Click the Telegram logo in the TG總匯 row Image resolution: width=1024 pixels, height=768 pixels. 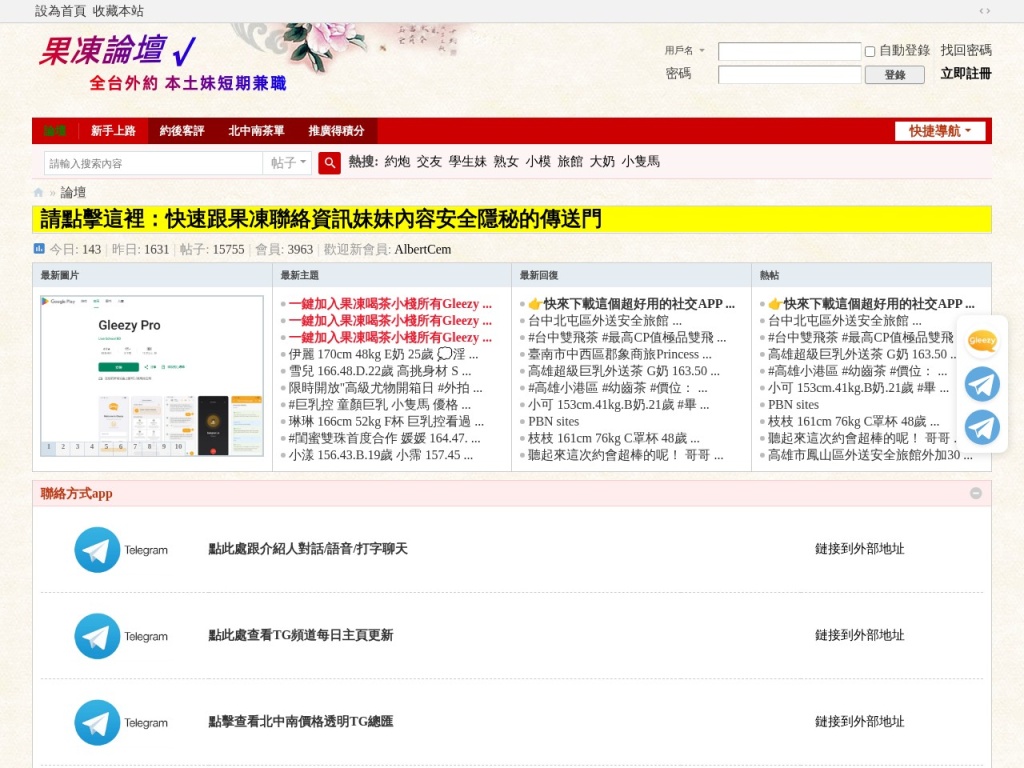pos(97,723)
